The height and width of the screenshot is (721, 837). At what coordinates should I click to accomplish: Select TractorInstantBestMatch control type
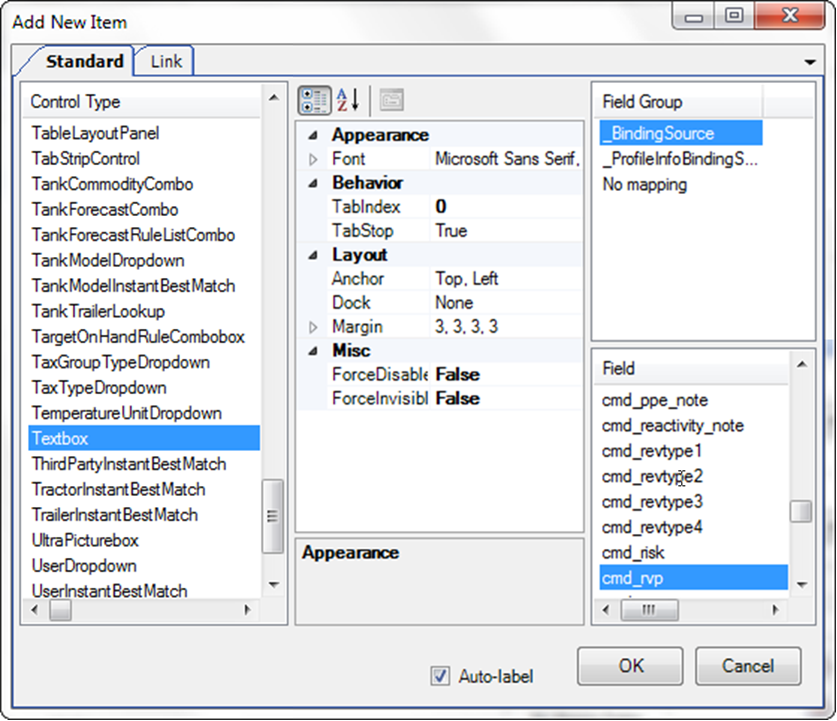[x=118, y=489]
